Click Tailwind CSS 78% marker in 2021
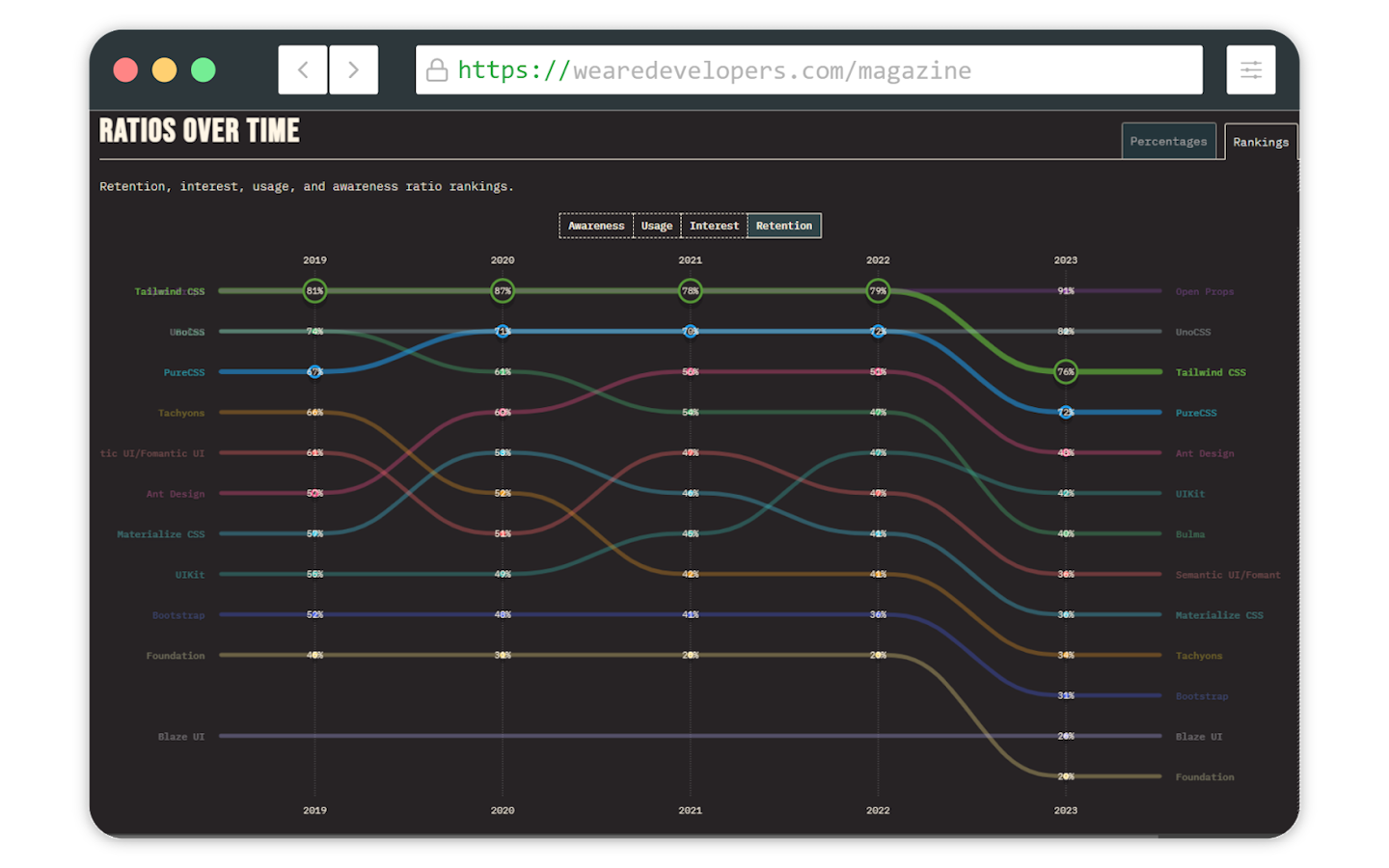The height and width of the screenshot is (868, 1389). (690, 290)
